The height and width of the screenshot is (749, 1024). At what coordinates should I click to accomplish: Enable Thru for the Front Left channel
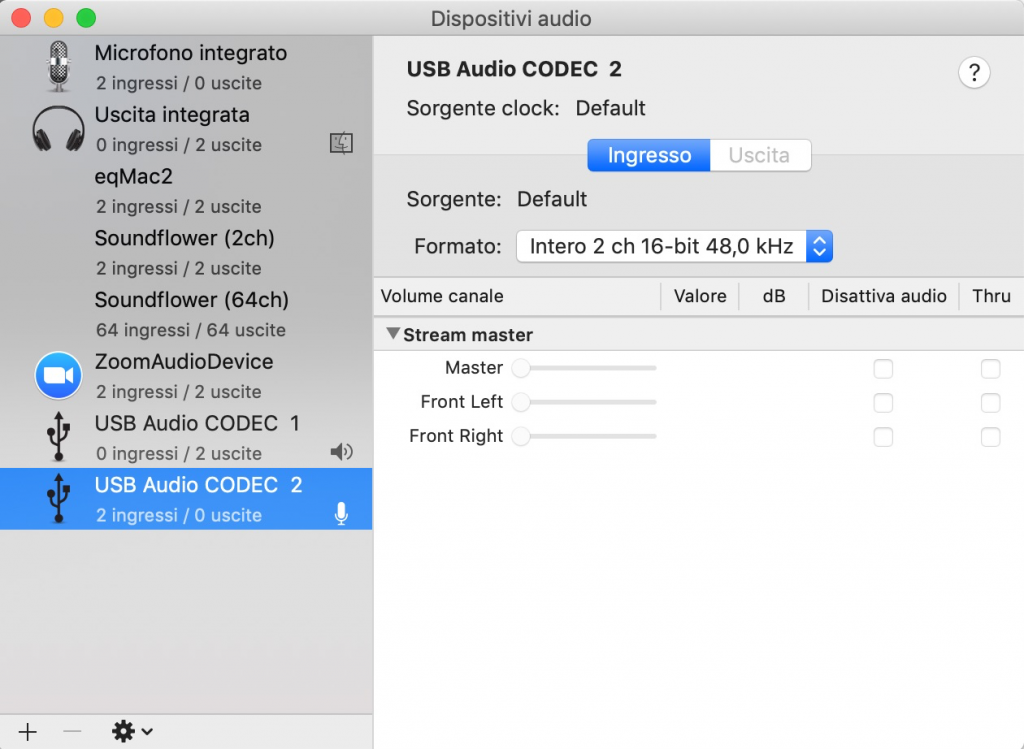tap(990, 403)
